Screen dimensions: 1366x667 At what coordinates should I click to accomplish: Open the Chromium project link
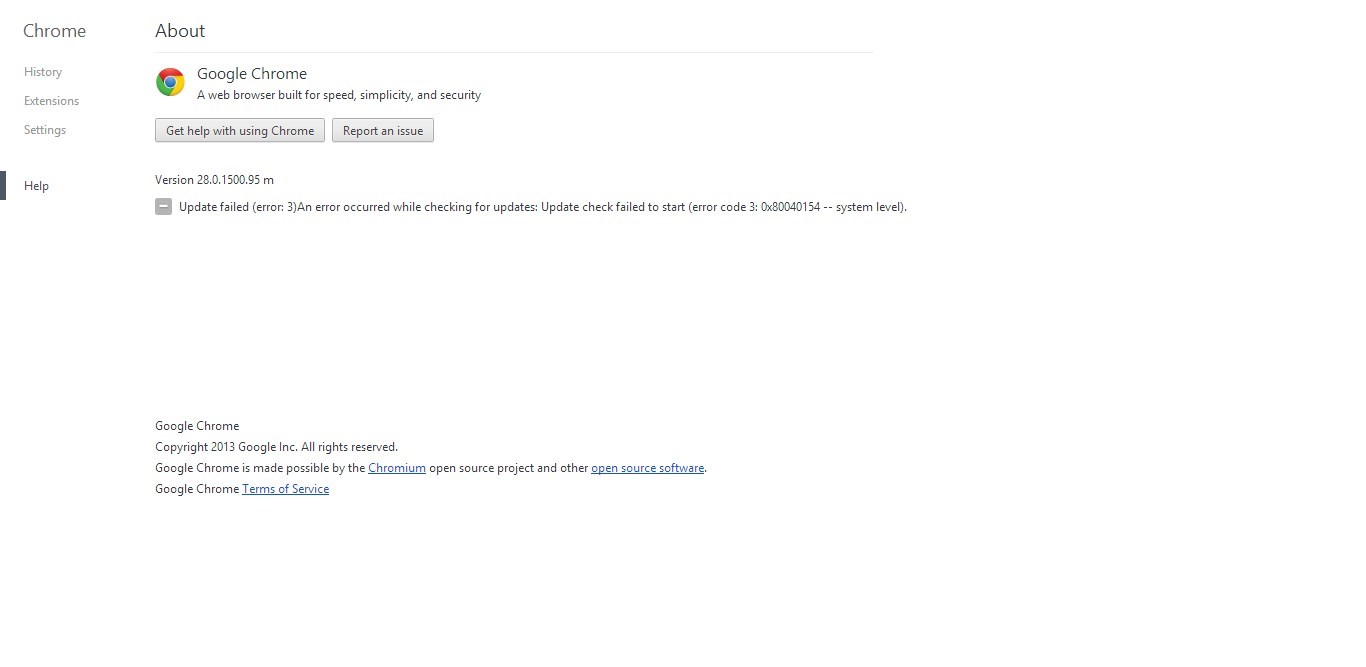(x=397, y=468)
